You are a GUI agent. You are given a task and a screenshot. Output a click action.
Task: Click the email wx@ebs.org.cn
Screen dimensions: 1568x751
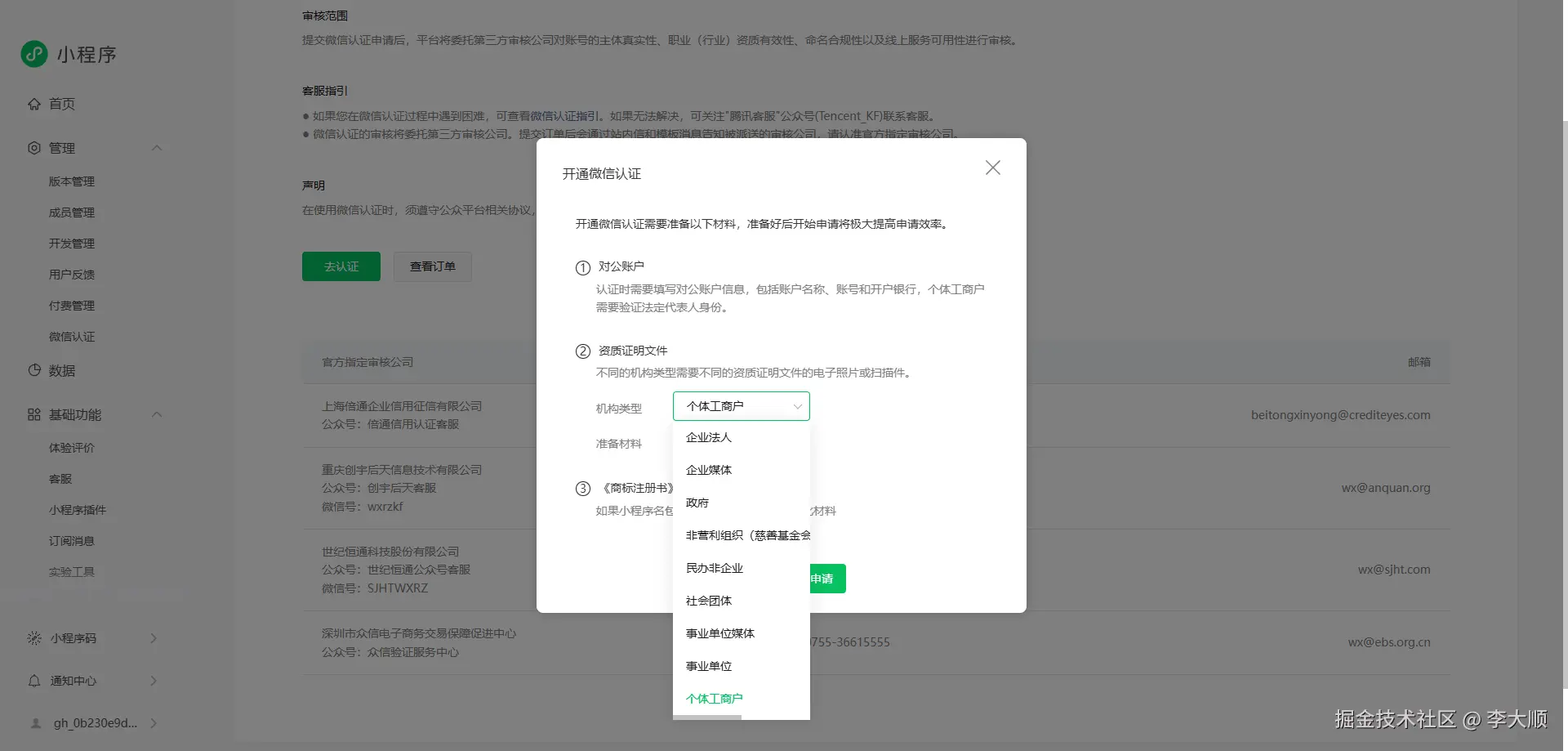(x=1389, y=642)
